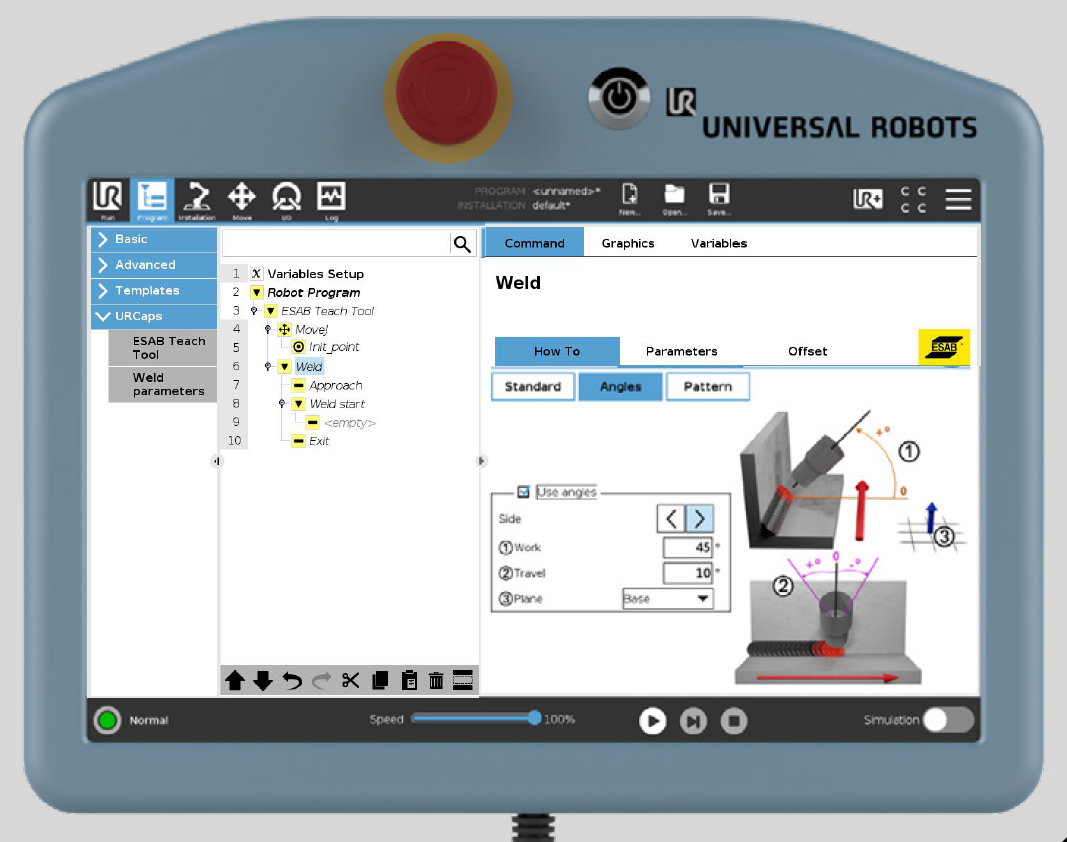1067x842 pixels.
Task: Open the Run screen
Action: (108, 200)
